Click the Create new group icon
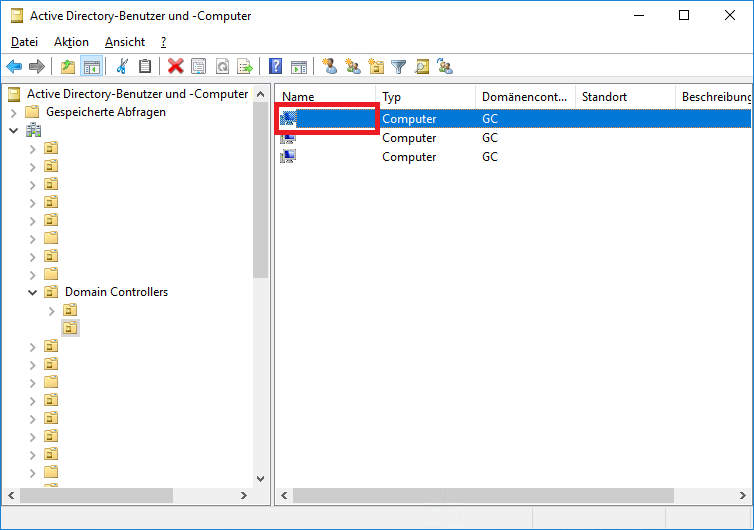The image size is (754, 530). click(x=353, y=66)
